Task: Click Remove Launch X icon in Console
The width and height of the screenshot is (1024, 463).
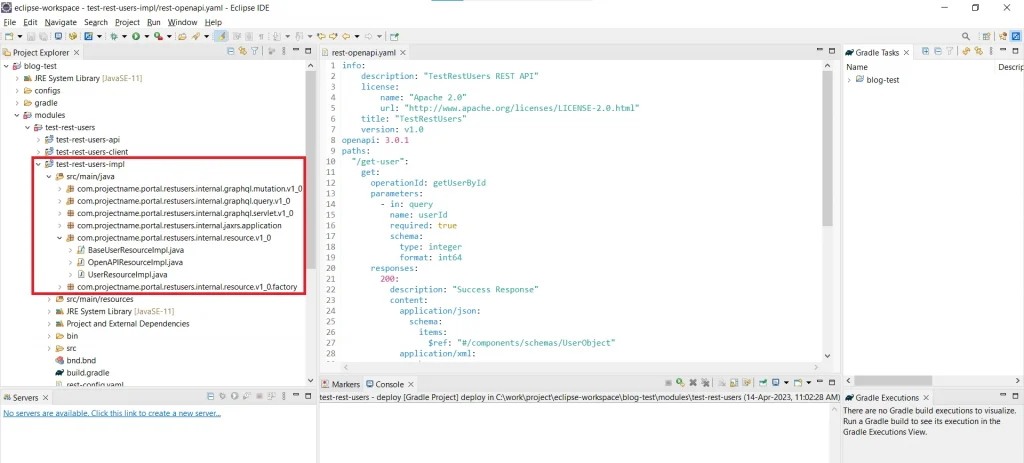Action: [x=693, y=383]
